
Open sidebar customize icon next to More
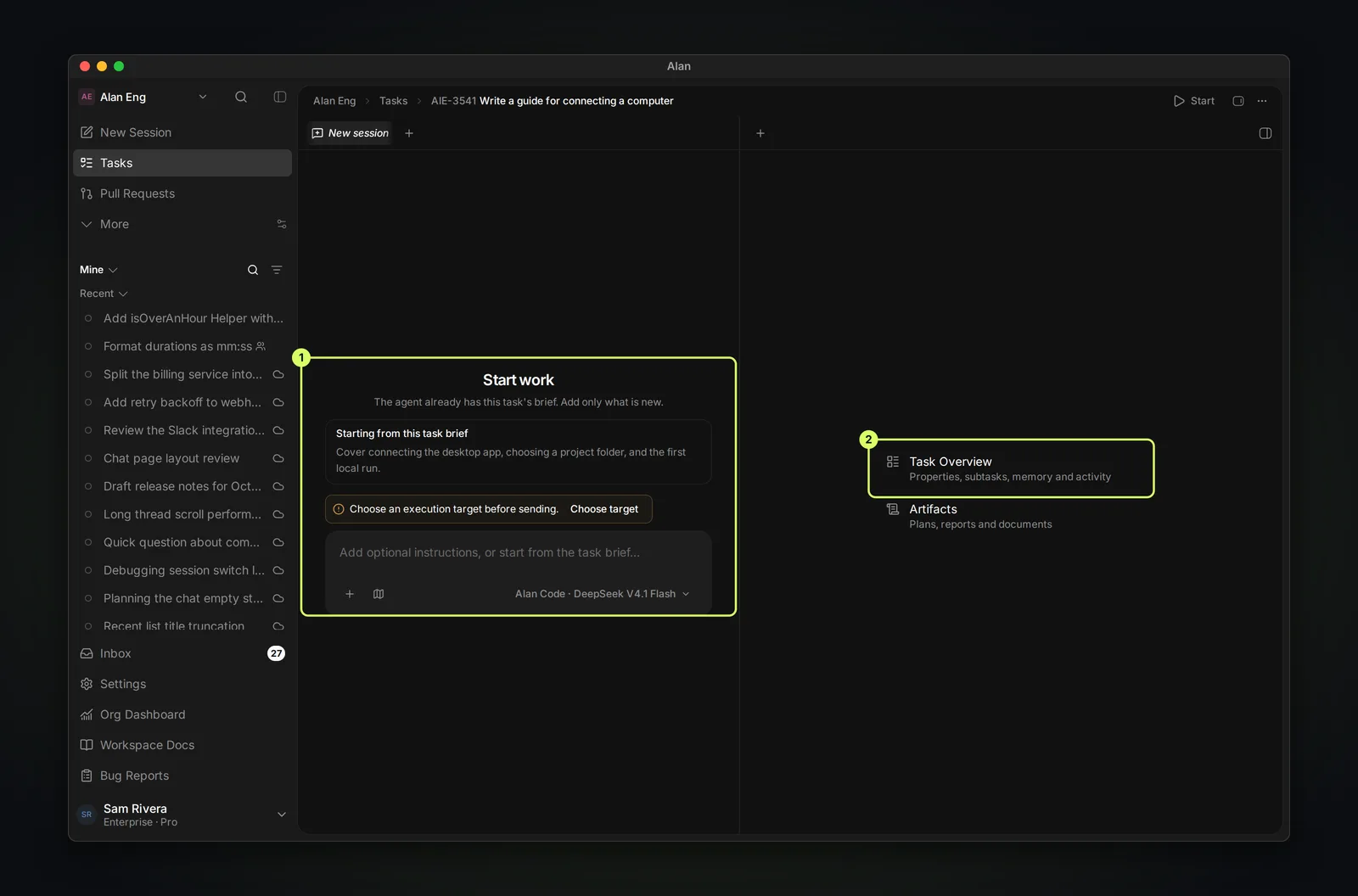[282, 224]
